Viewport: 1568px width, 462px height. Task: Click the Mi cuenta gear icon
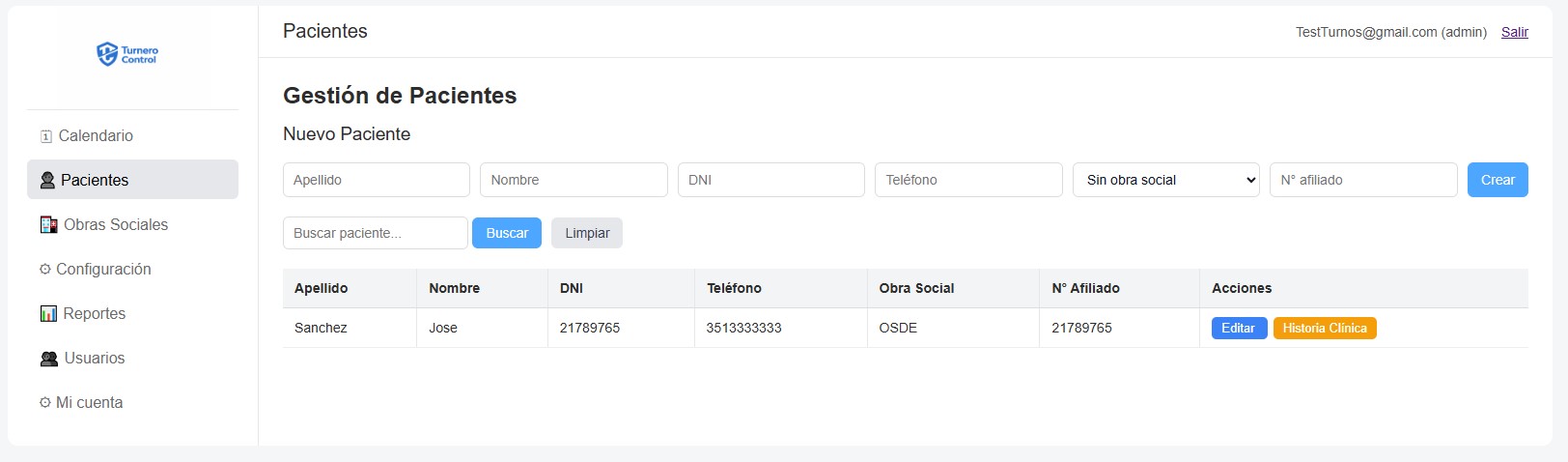(44, 403)
